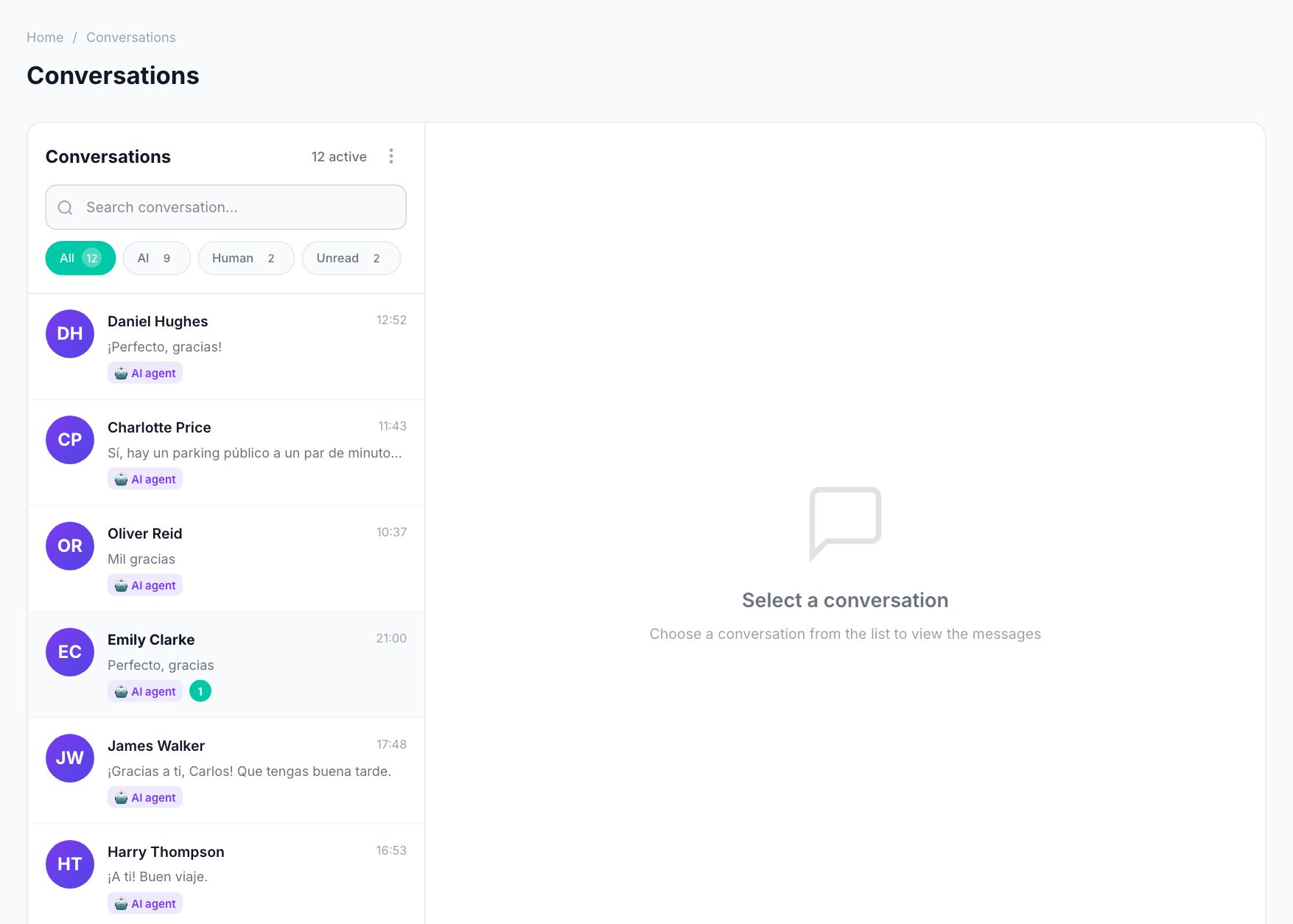Screen dimensions: 1293x924
Task: Go to Home breadcrumb link
Action: (45, 38)
